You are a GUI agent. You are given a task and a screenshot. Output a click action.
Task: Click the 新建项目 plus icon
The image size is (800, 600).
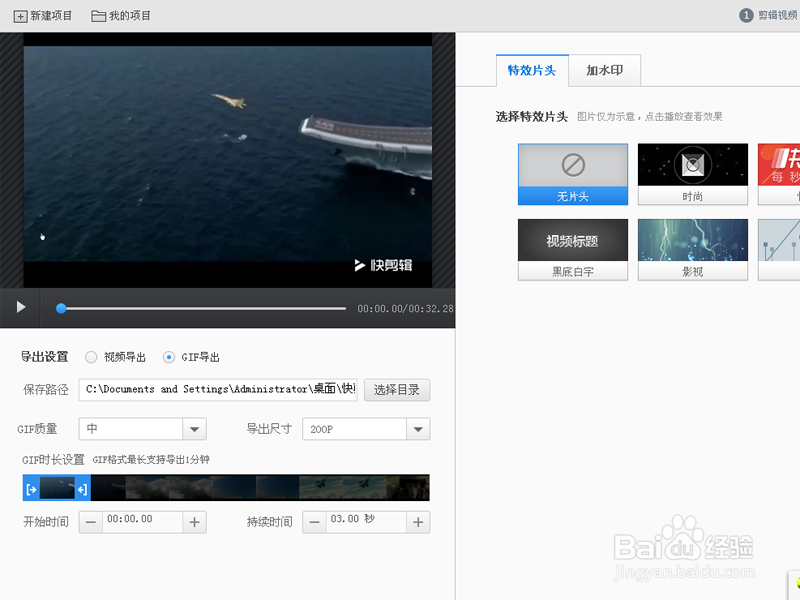click(x=20, y=16)
